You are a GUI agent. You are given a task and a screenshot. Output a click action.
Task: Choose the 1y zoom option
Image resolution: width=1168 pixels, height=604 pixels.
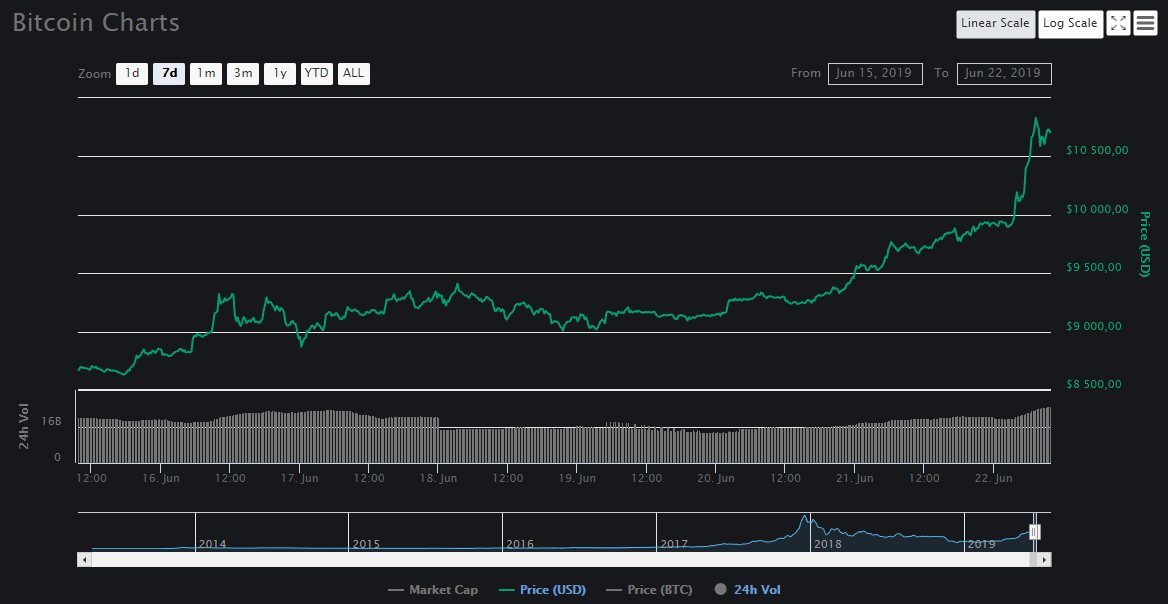pyautogui.click(x=280, y=73)
